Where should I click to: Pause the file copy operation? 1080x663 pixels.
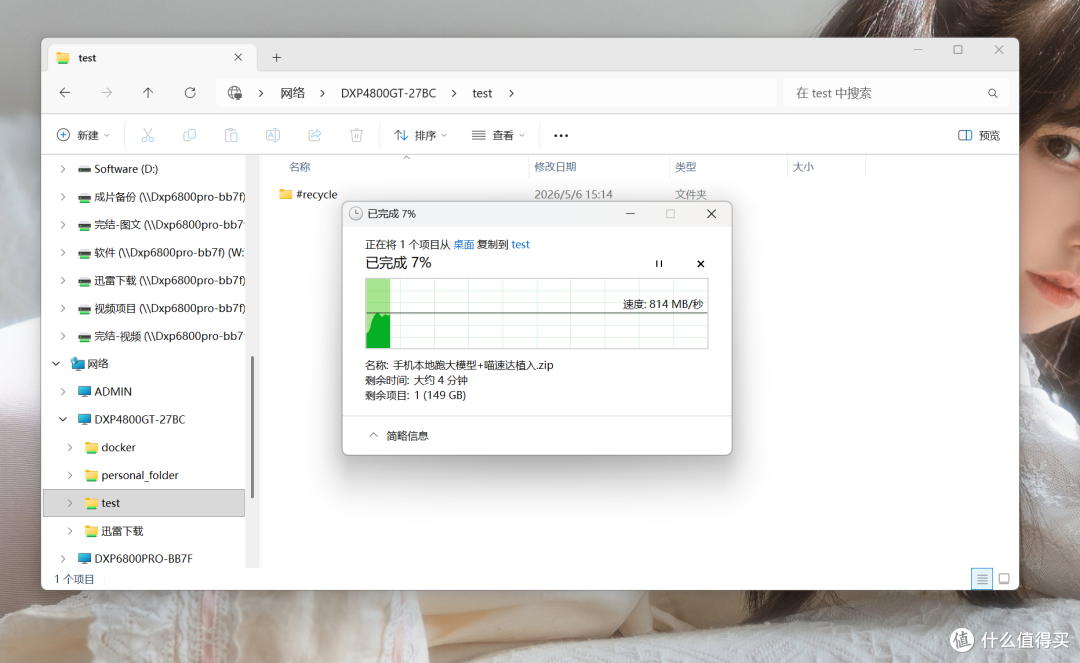659,264
